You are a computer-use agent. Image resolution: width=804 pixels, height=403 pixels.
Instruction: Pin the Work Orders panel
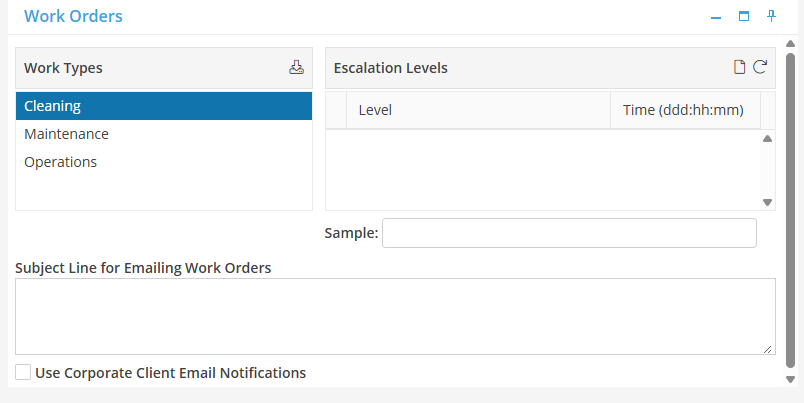pyautogui.click(x=772, y=17)
